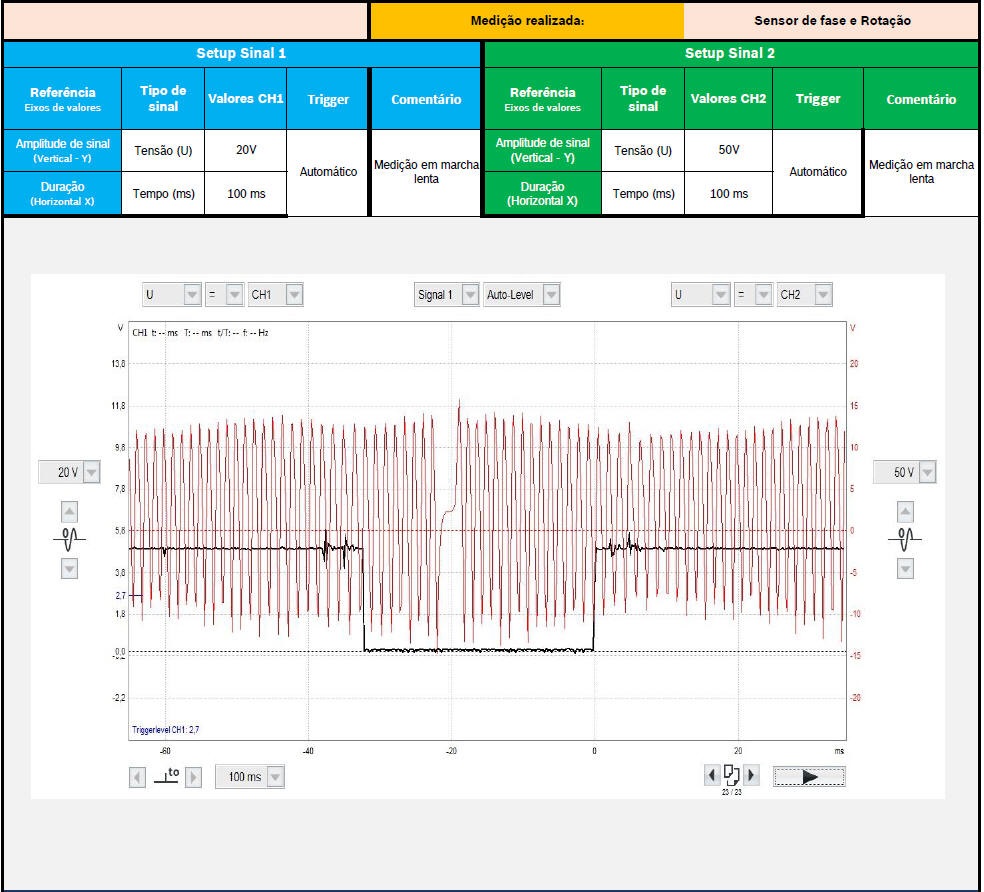Move CH2 waveform down arrow

[905, 568]
